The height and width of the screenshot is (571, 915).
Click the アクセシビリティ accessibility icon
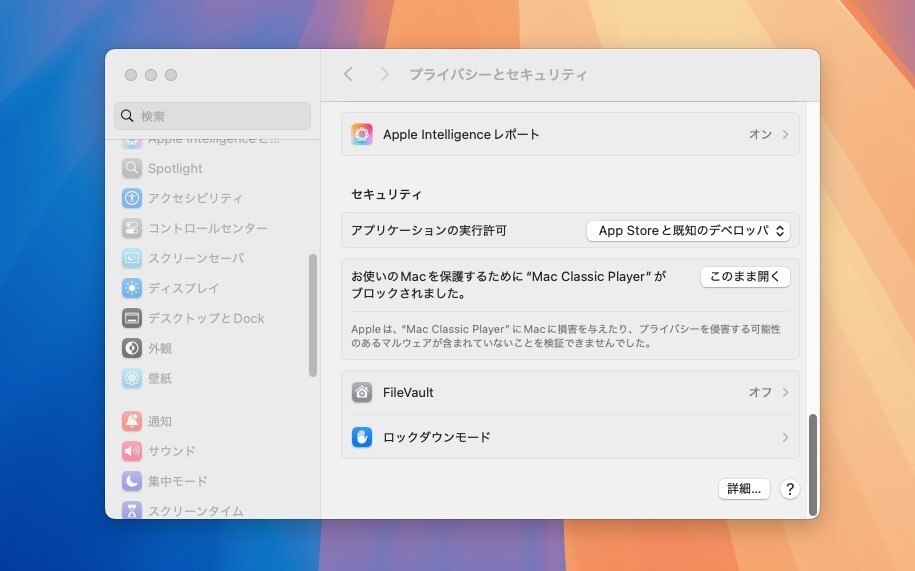tap(132, 198)
